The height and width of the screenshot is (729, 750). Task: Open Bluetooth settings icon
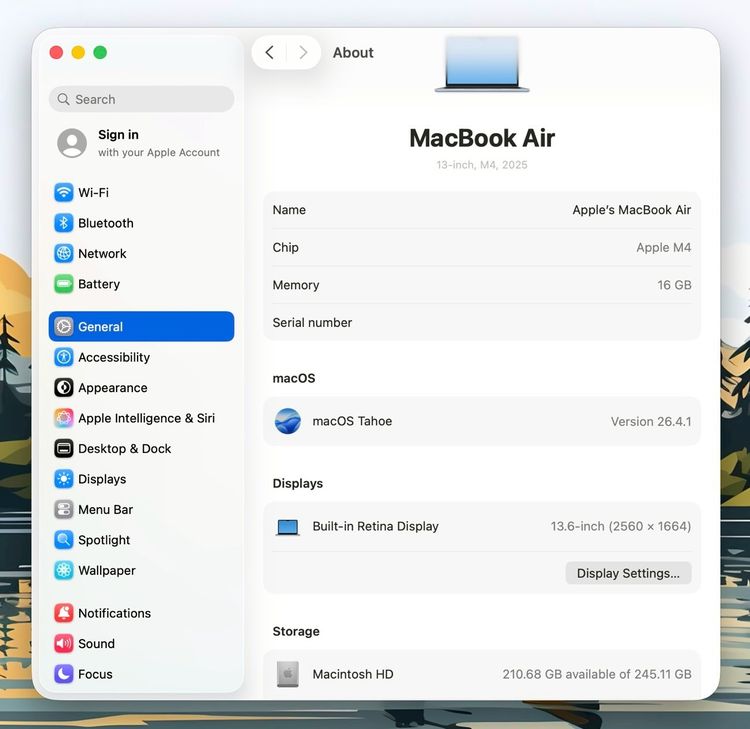click(x=64, y=223)
